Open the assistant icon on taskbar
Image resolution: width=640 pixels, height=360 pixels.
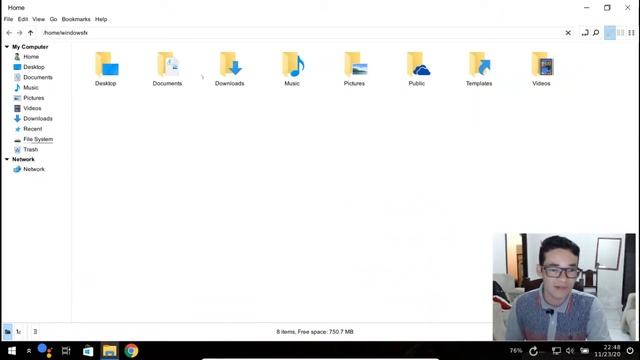click(x=44, y=351)
